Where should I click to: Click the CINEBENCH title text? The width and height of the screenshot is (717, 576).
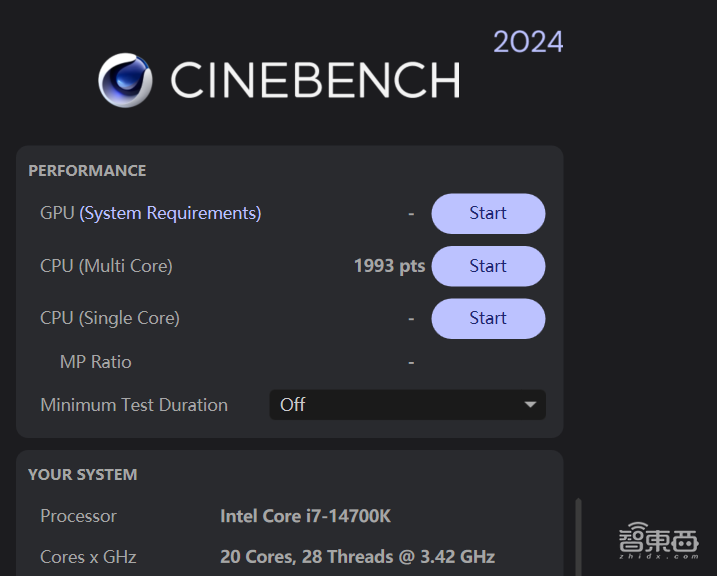[315, 80]
